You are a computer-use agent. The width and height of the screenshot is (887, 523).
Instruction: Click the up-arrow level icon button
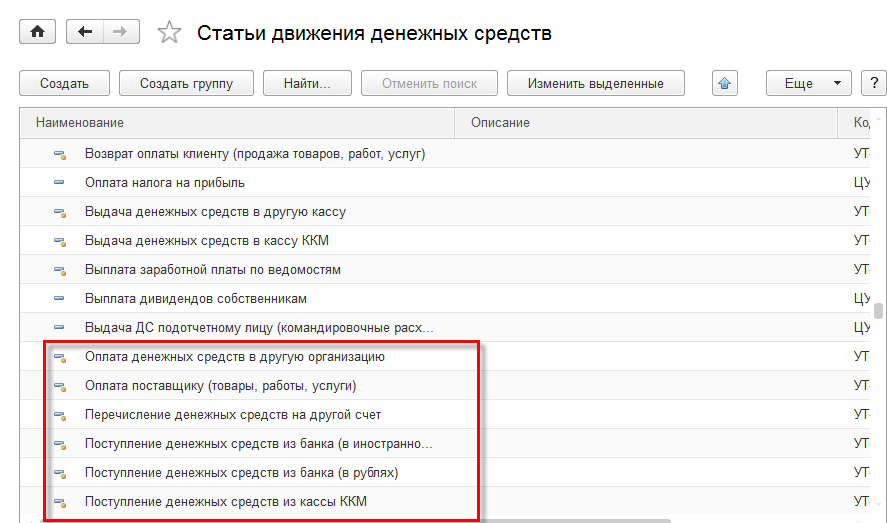(x=725, y=83)
